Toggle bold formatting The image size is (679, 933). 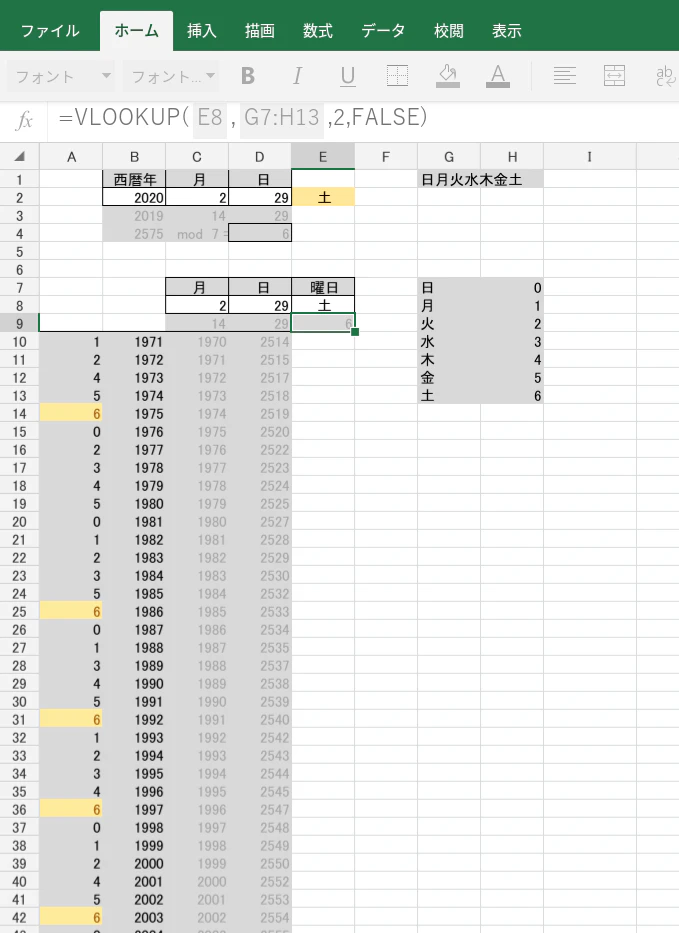click(248, 76)
